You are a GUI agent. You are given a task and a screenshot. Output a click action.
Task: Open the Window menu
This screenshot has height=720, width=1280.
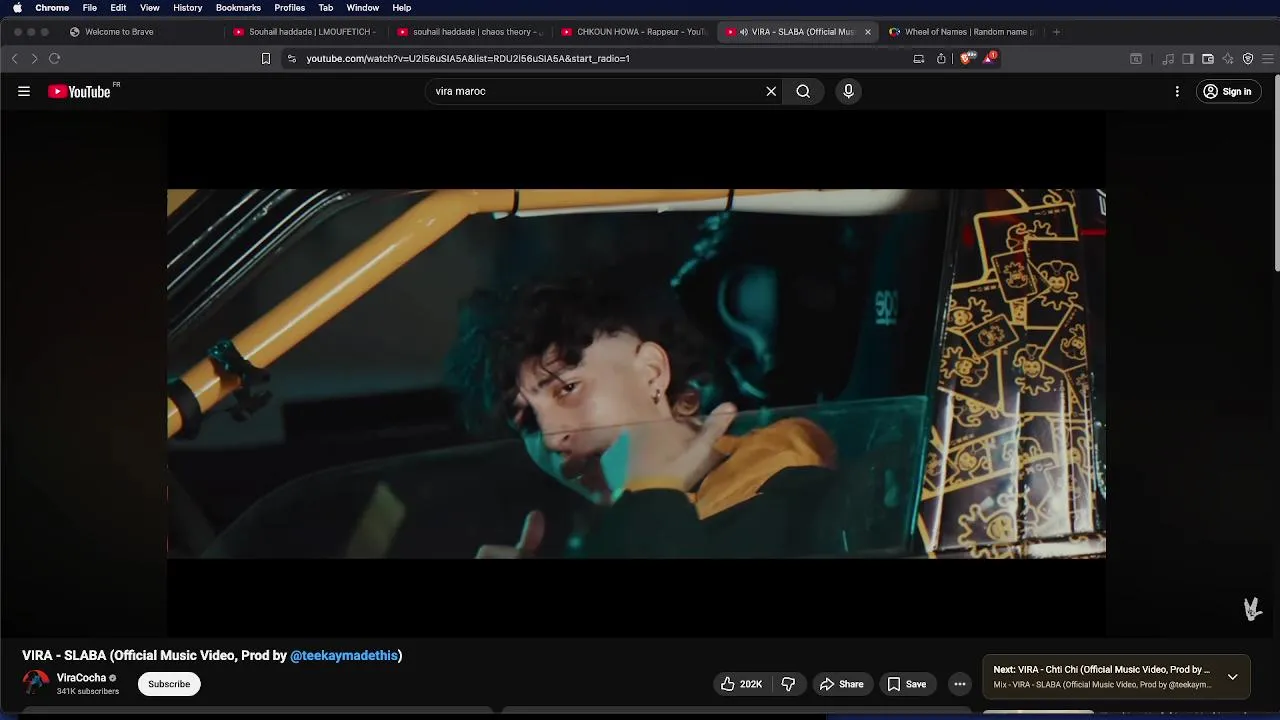(362, 8)
